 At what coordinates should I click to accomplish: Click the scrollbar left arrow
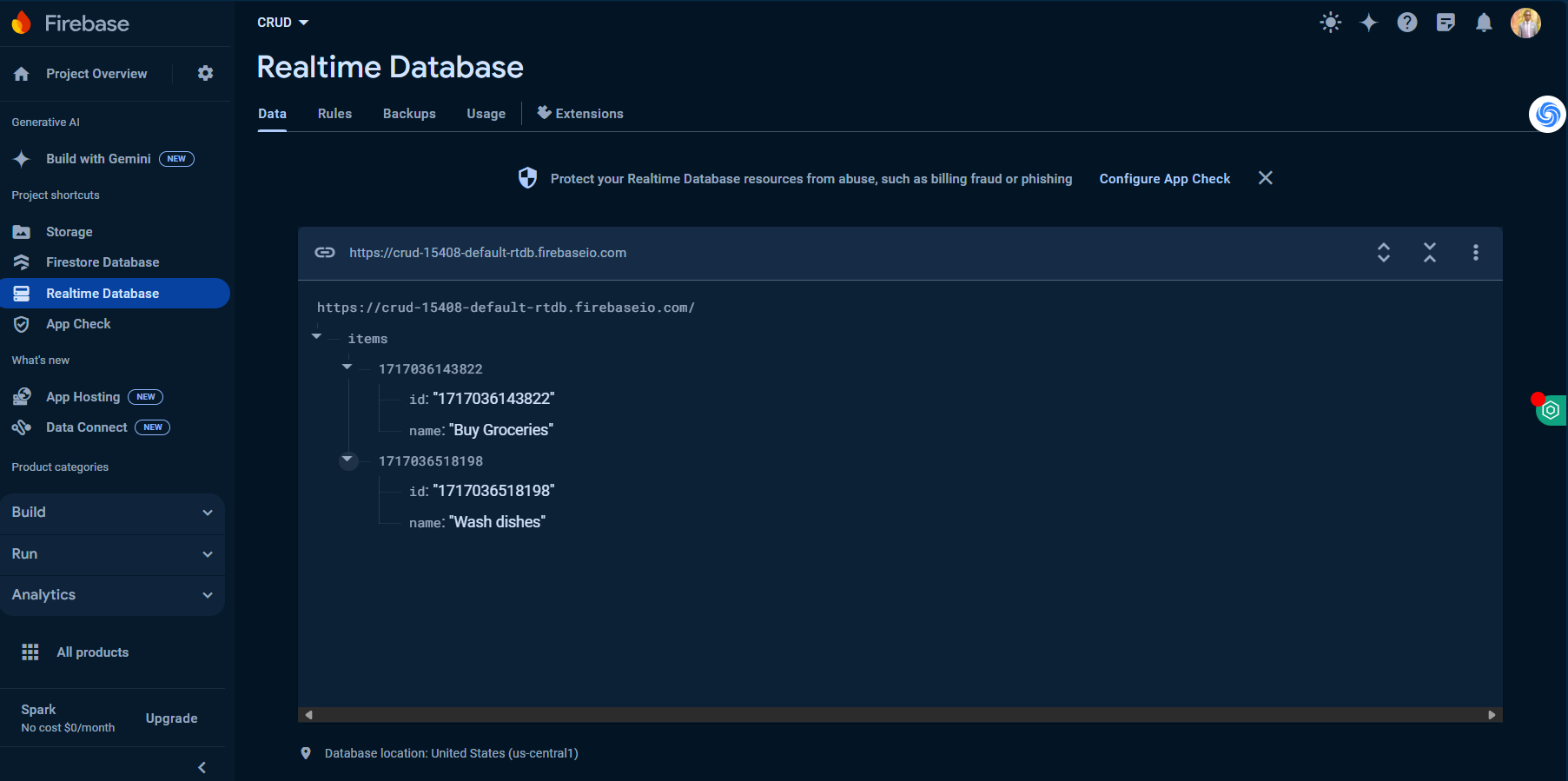[308, 715]
